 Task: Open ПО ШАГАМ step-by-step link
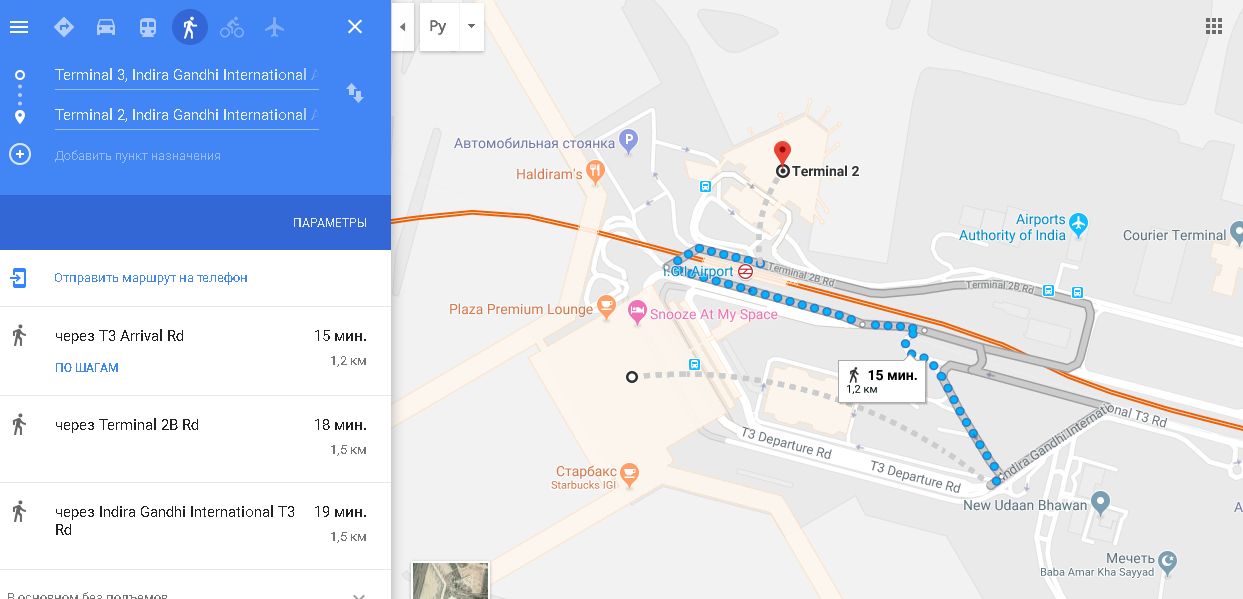87,368
